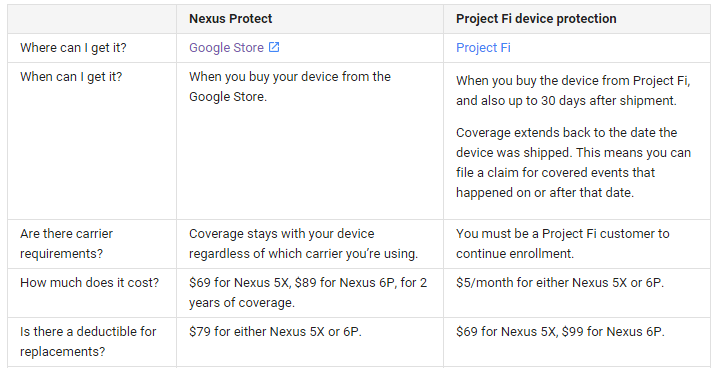This screenshot has height=368, width=717.
Task: Click the 'Where can I get it?' row label
Action: (x=73, y=48)
